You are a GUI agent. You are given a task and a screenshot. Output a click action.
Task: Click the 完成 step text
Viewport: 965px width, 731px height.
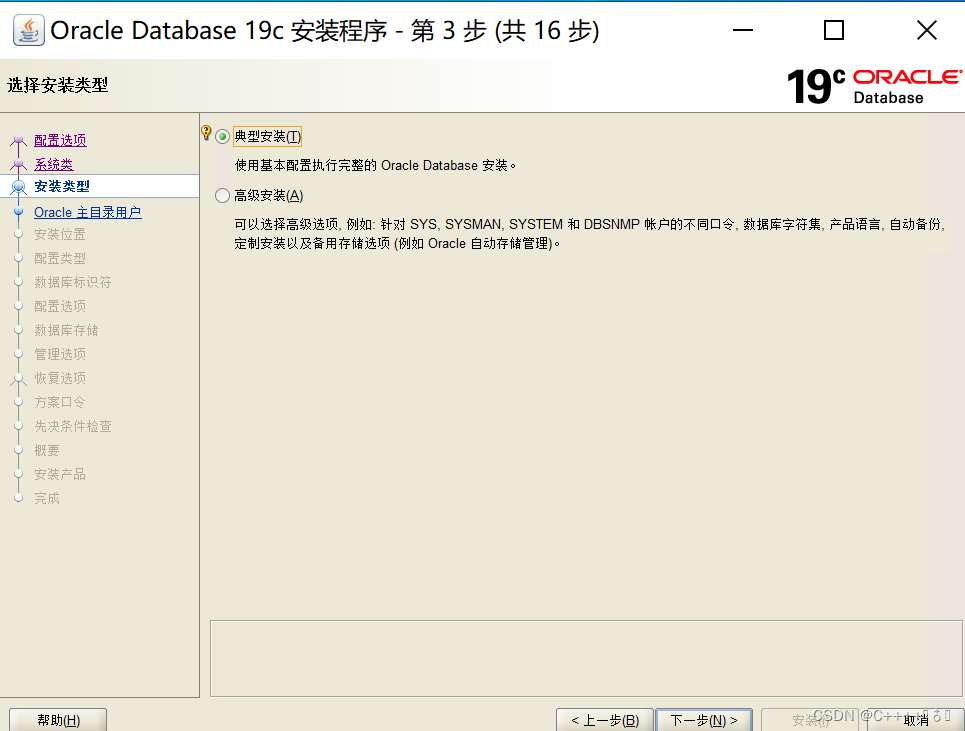point(47,498)
